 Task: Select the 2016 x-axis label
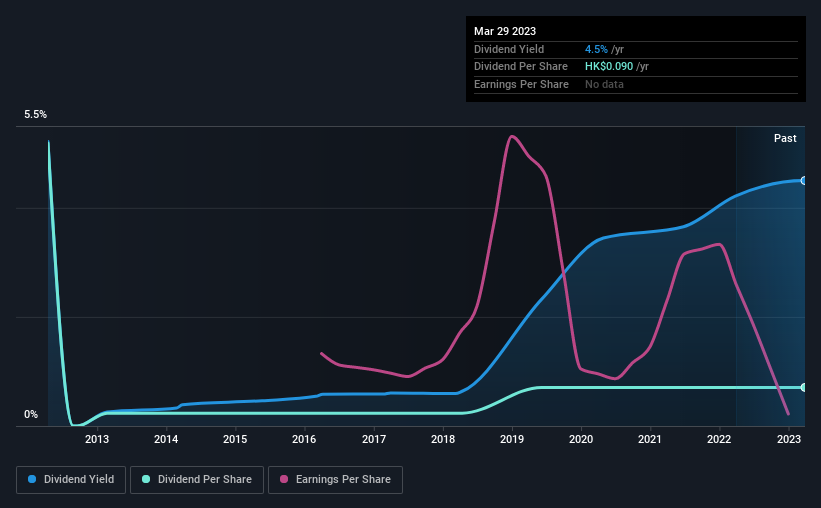304,439
